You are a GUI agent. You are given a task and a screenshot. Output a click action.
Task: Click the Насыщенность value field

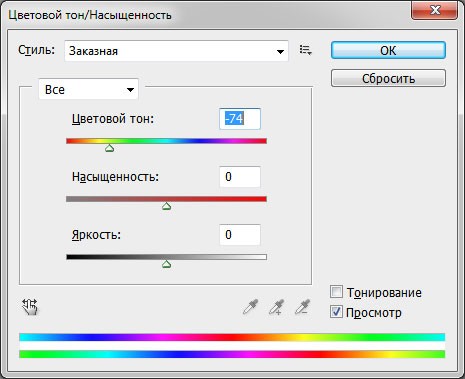(240, 177)
